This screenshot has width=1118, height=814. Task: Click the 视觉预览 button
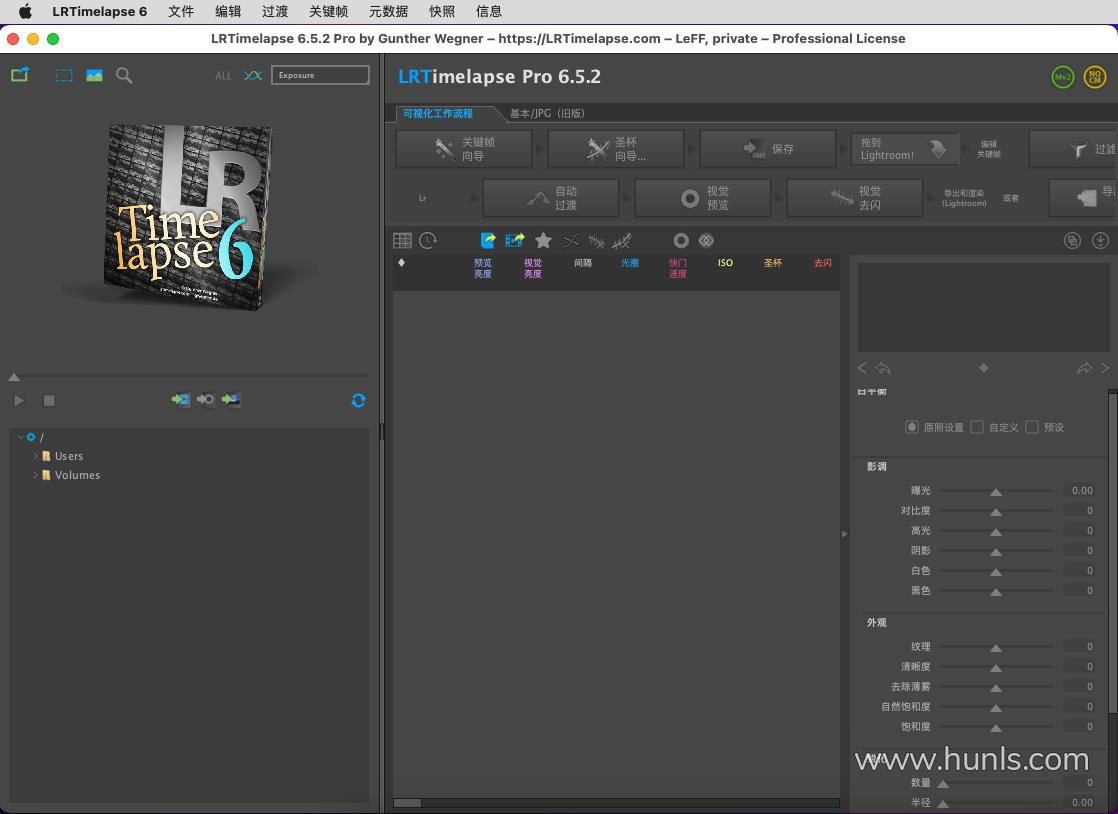coord(703,198)
